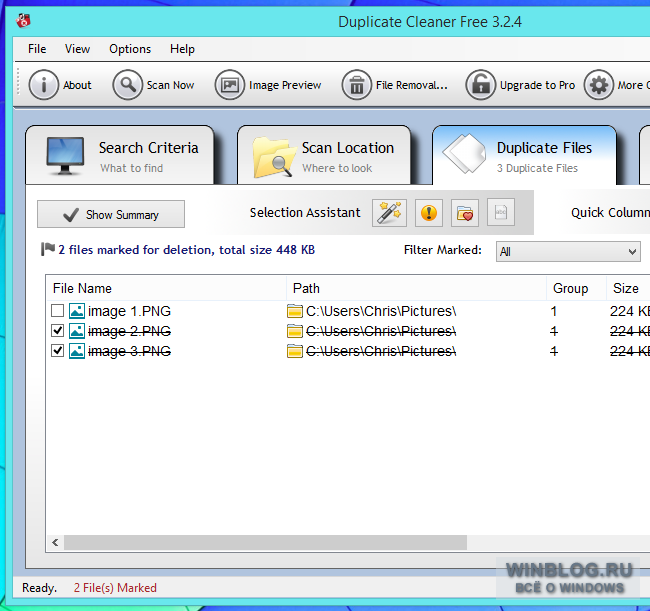Open More Options gear icon
Image resolution: width=650 pixels, height=611 pixels.
pos(599,85)
